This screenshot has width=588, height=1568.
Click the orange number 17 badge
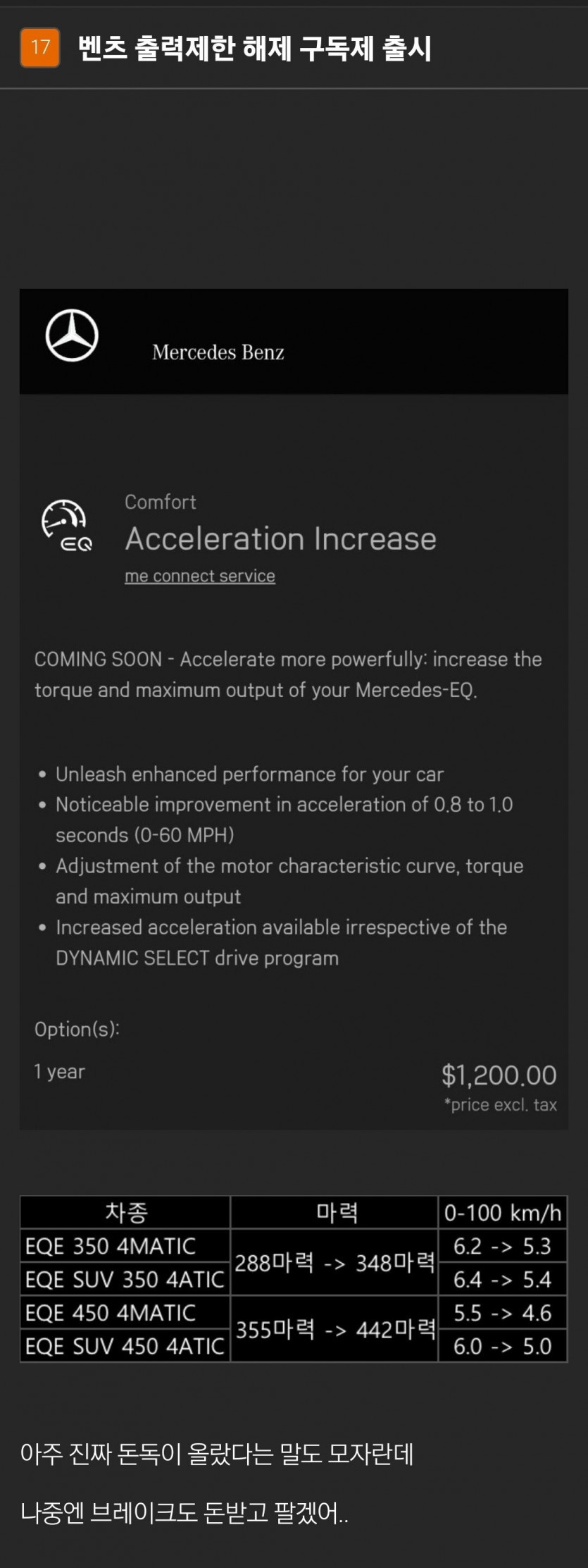(40, 48)
